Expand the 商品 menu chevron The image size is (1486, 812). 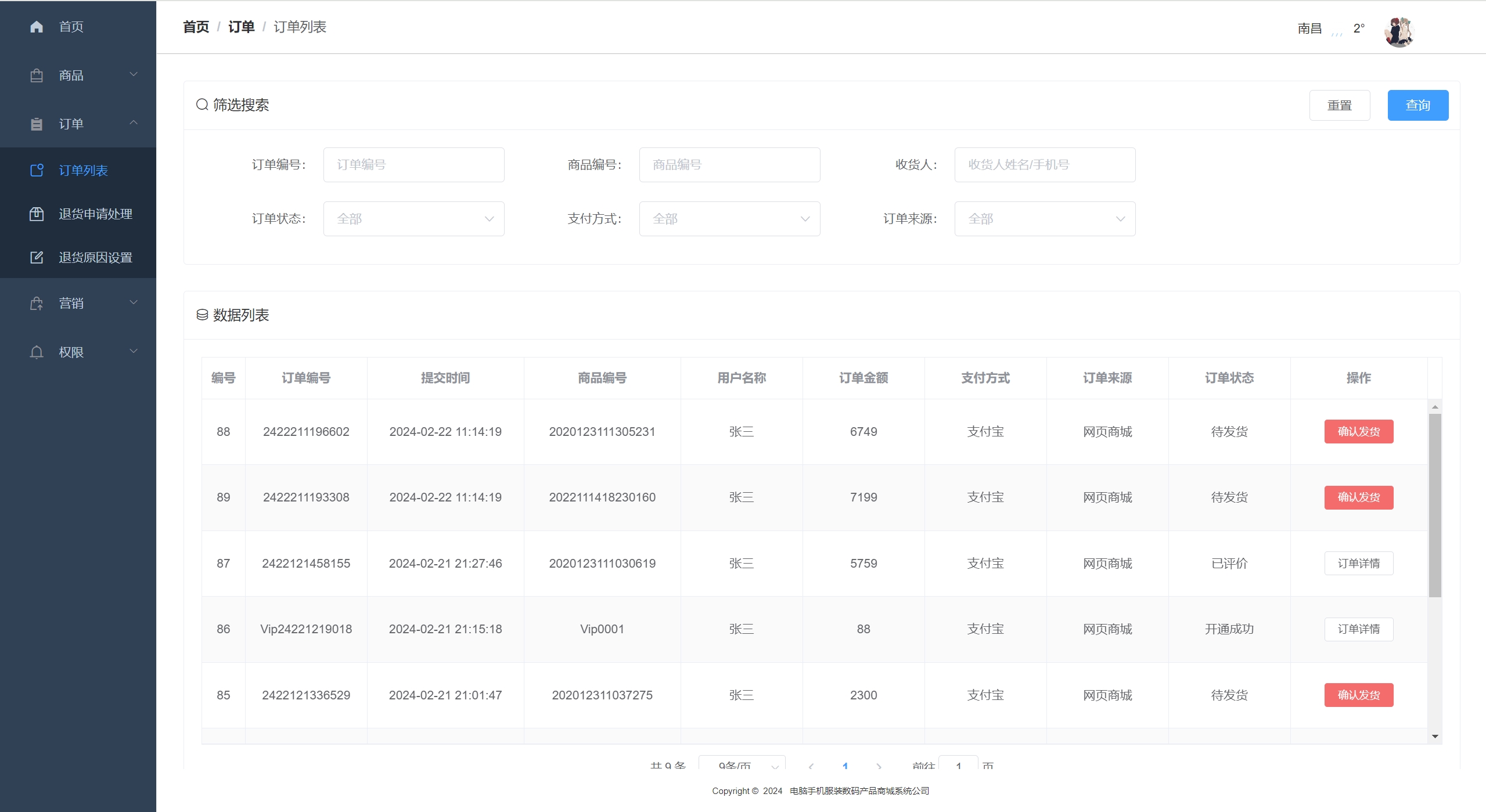(134, 74)
